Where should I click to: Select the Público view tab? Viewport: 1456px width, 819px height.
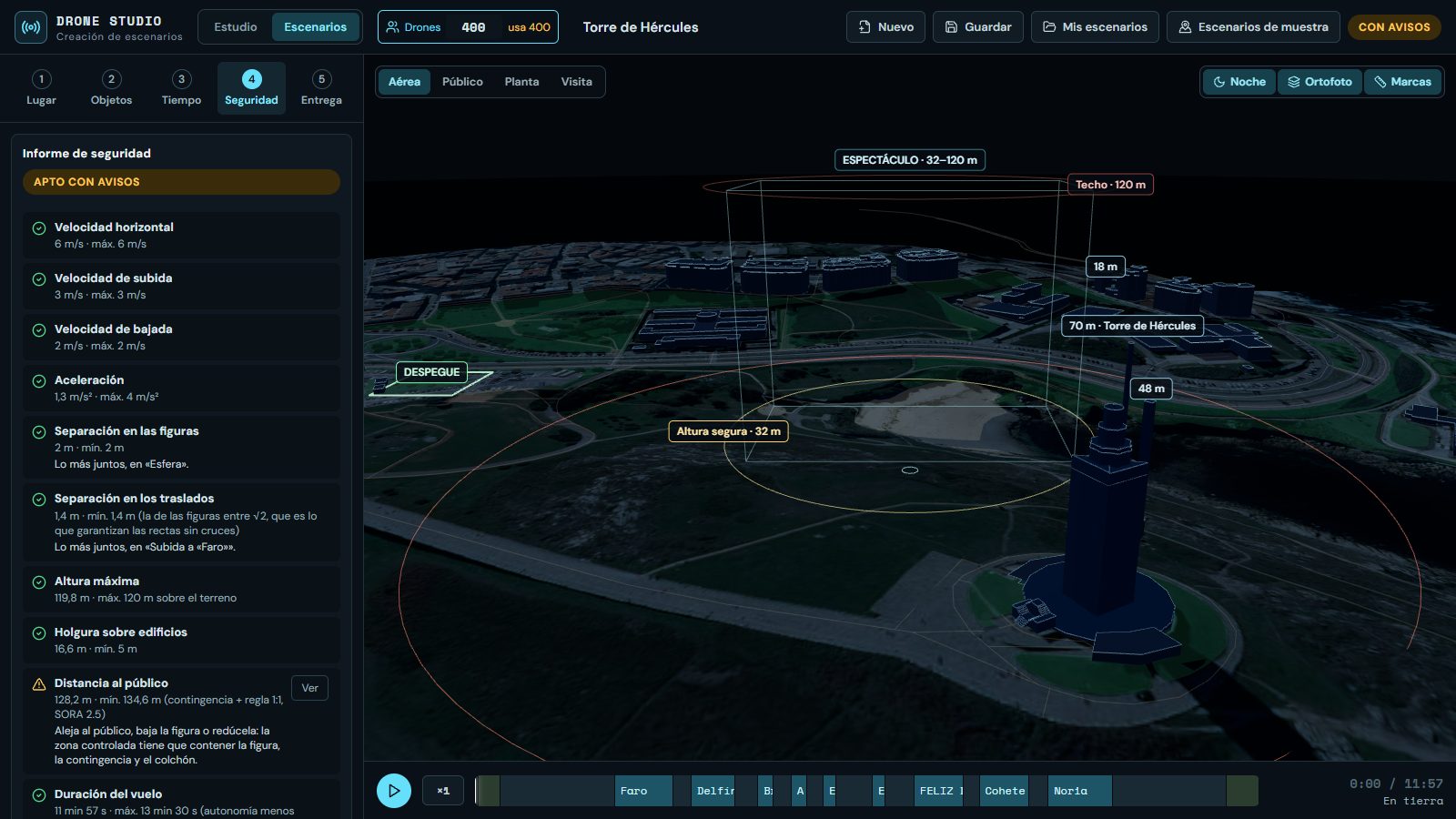(462, 82)
